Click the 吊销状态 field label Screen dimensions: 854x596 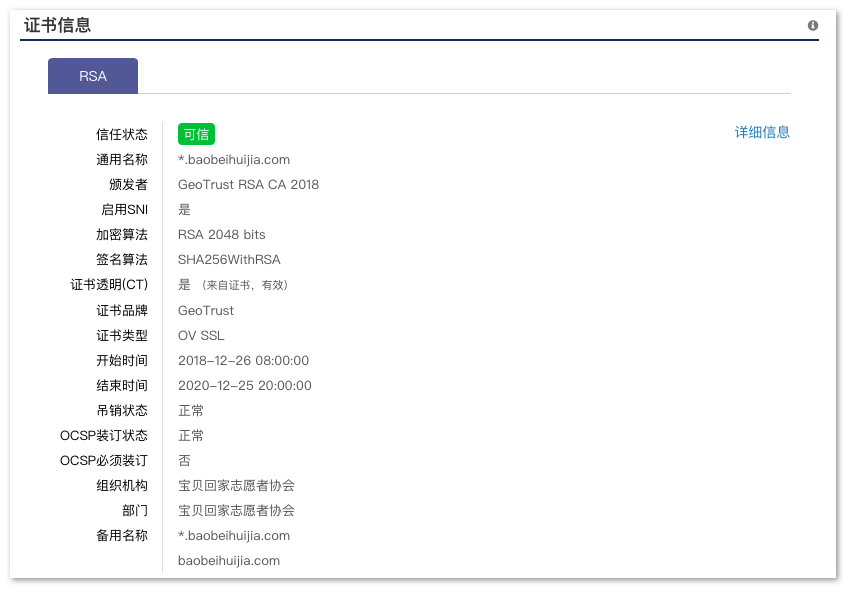pyautogui.click(x=122, y=411)
